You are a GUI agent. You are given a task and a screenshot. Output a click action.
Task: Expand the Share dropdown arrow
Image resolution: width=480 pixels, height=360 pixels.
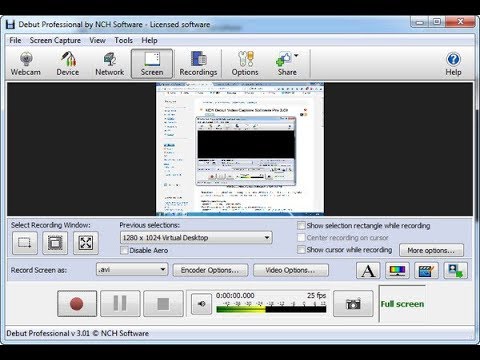(x=296, y=56)
